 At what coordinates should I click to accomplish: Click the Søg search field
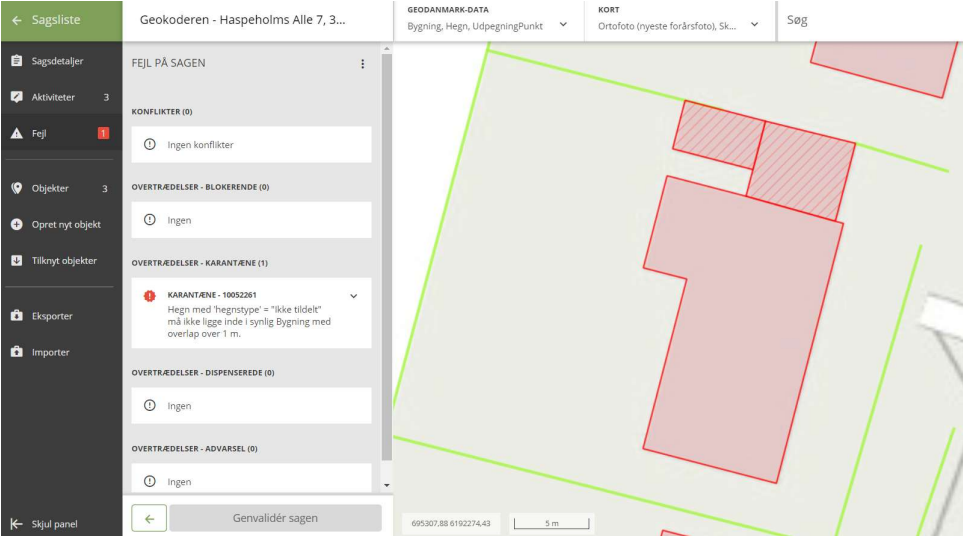[x=868, y=21]
